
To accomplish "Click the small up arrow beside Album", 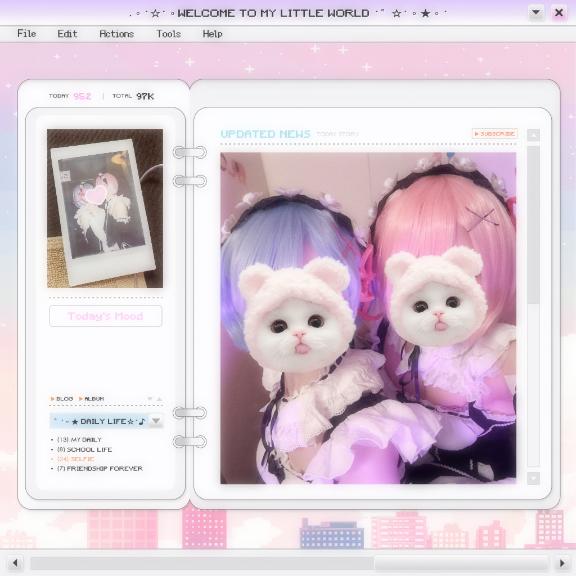I will pyautogui.click(x=159, y=399).
